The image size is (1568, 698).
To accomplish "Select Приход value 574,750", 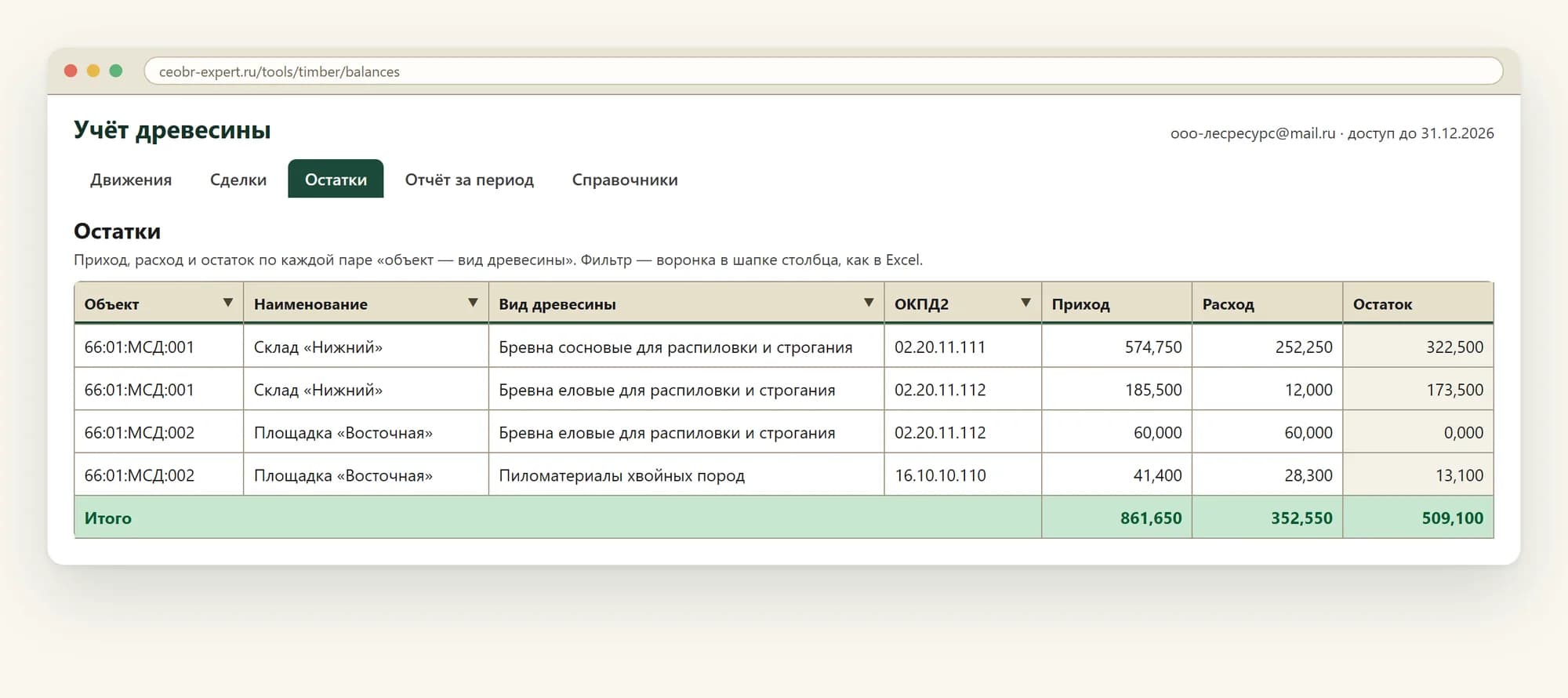I will point(1116,347).
